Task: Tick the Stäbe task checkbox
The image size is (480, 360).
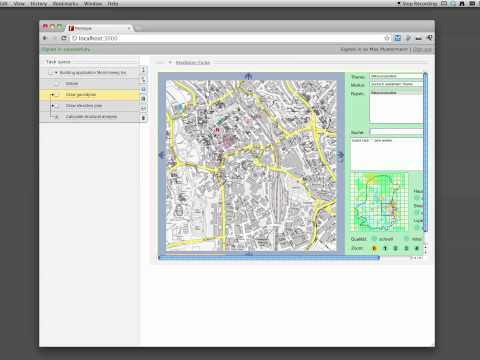Action: 56,84
